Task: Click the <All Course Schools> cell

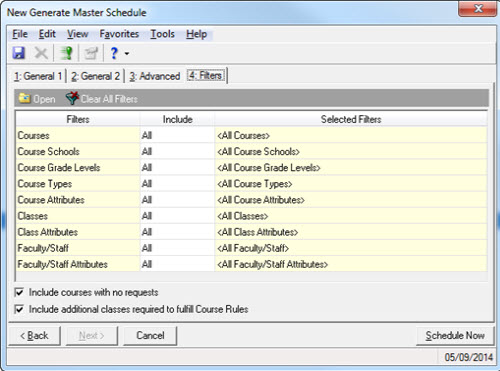Action: 351,151
